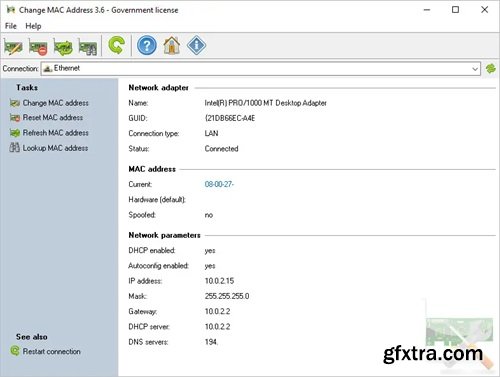Click the Lookup MAC address toolbar icon
The width and height of the screenshot is (500, 377).
pos(88,46)
